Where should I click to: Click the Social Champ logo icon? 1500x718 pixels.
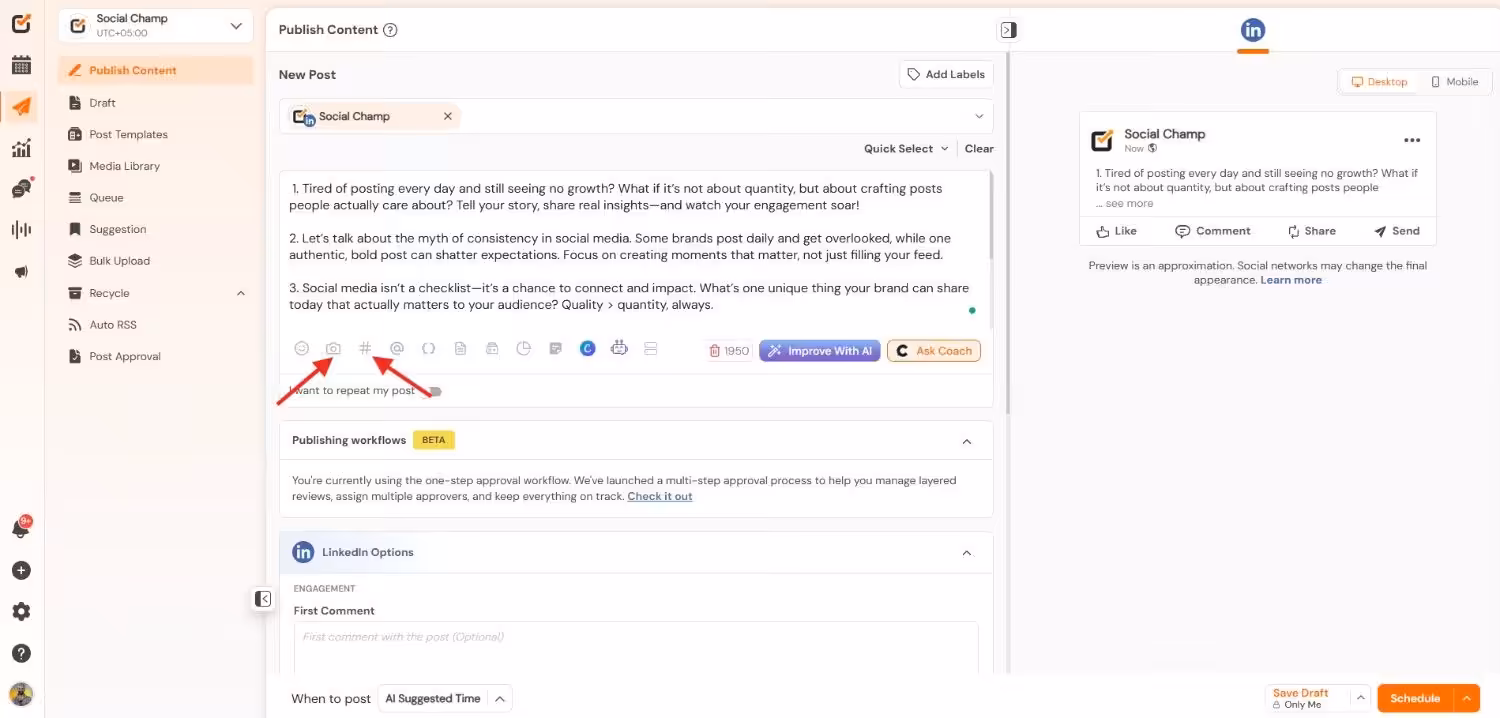click(21, 24)
